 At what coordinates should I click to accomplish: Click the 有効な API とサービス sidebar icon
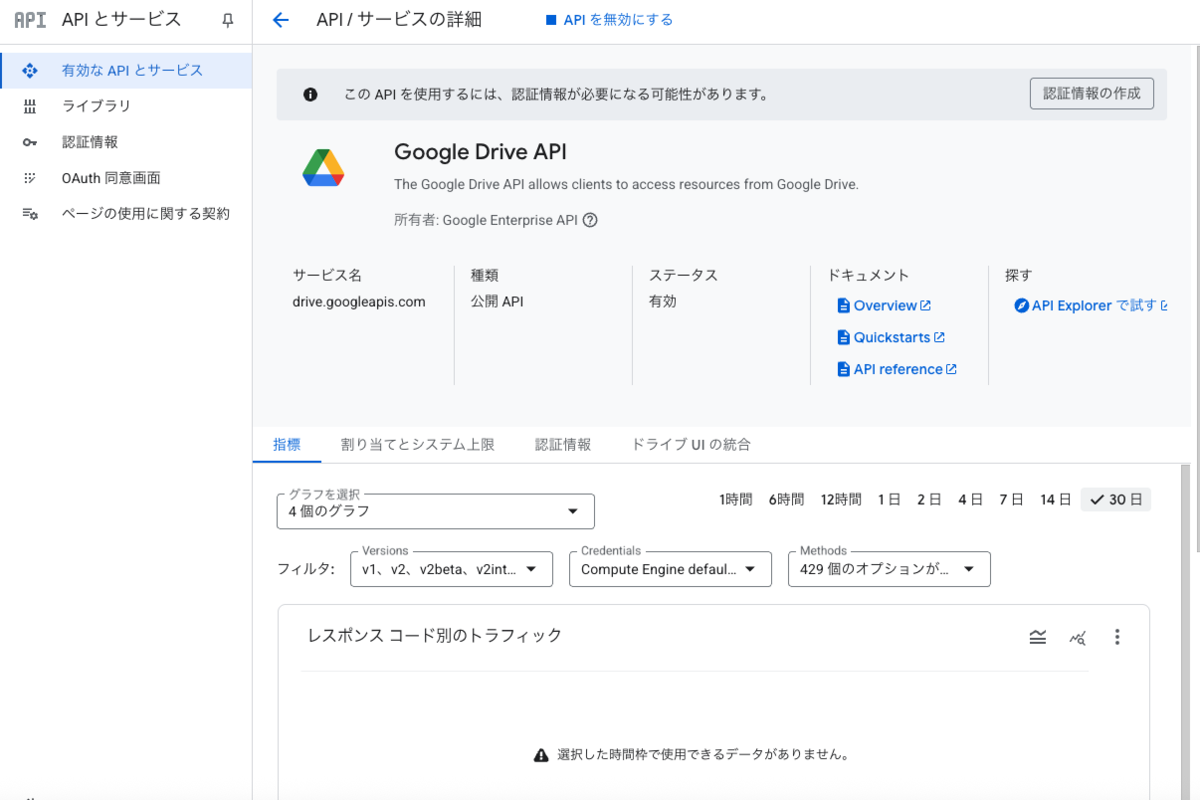point(30,70)
